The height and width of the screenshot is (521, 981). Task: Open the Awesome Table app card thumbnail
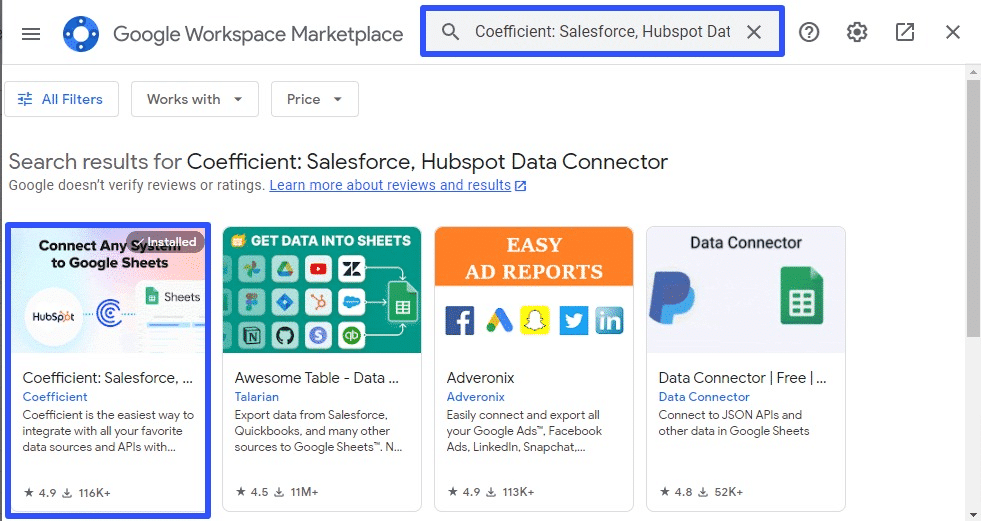tap(322, 290)
